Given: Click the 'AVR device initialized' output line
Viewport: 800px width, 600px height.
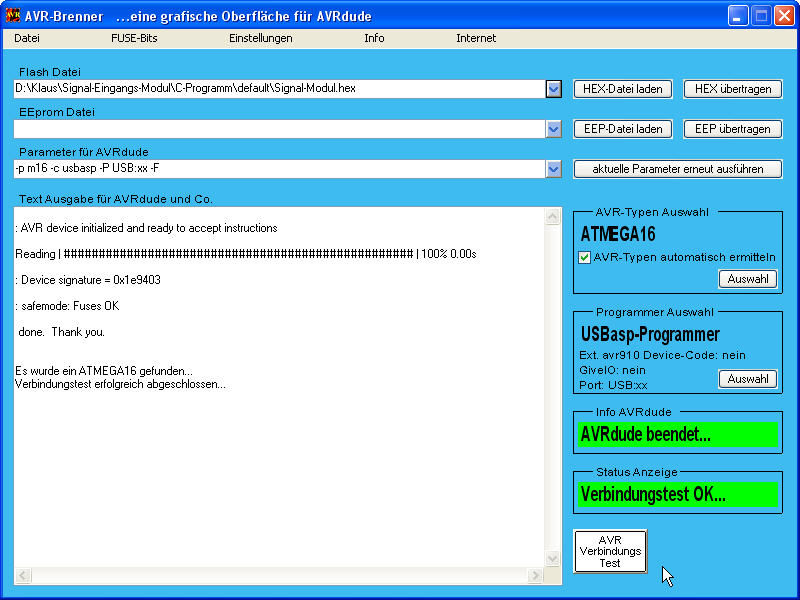Looking at the screenshot, I should click(146, 228).
